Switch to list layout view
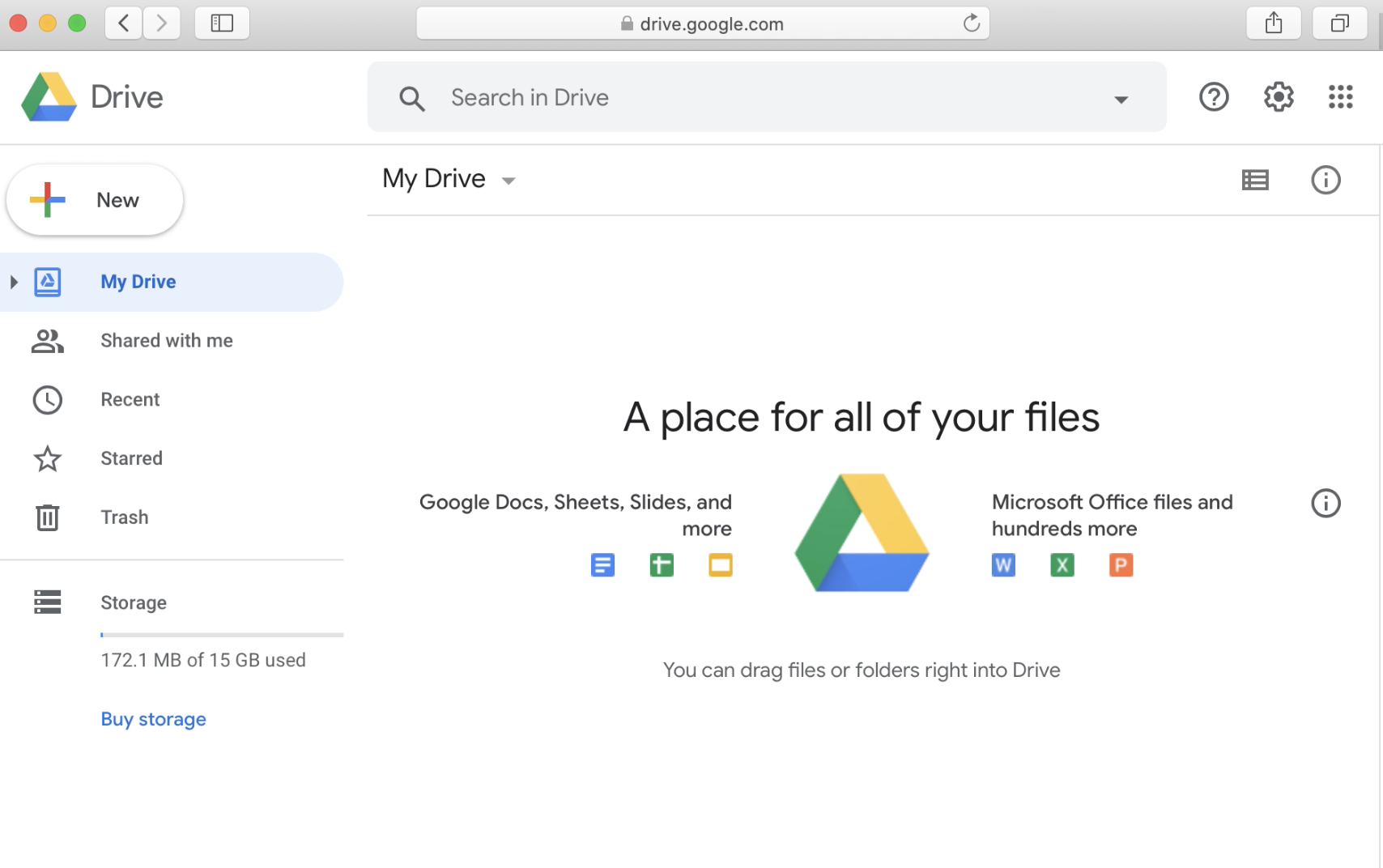The width and height of the screenshot is (1383, 868). coord(1255,180)
